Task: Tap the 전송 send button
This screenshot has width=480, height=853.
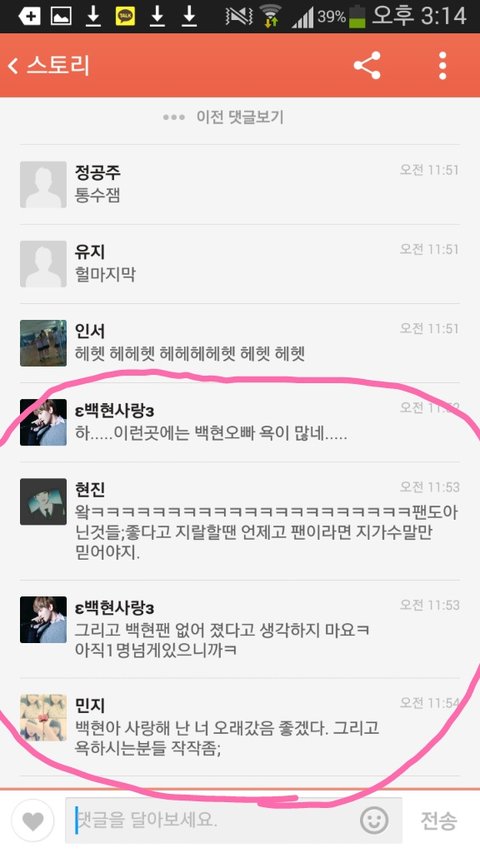Action: point(439,820)
